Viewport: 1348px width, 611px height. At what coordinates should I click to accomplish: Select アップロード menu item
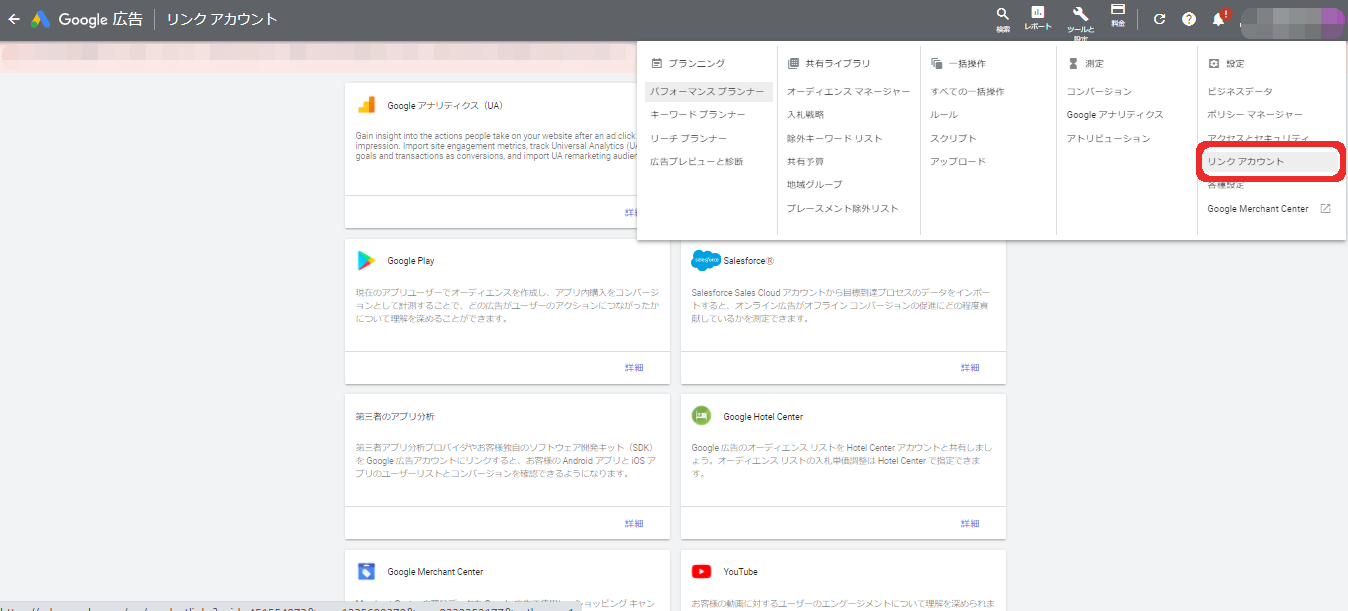click(x=958, y=161)
